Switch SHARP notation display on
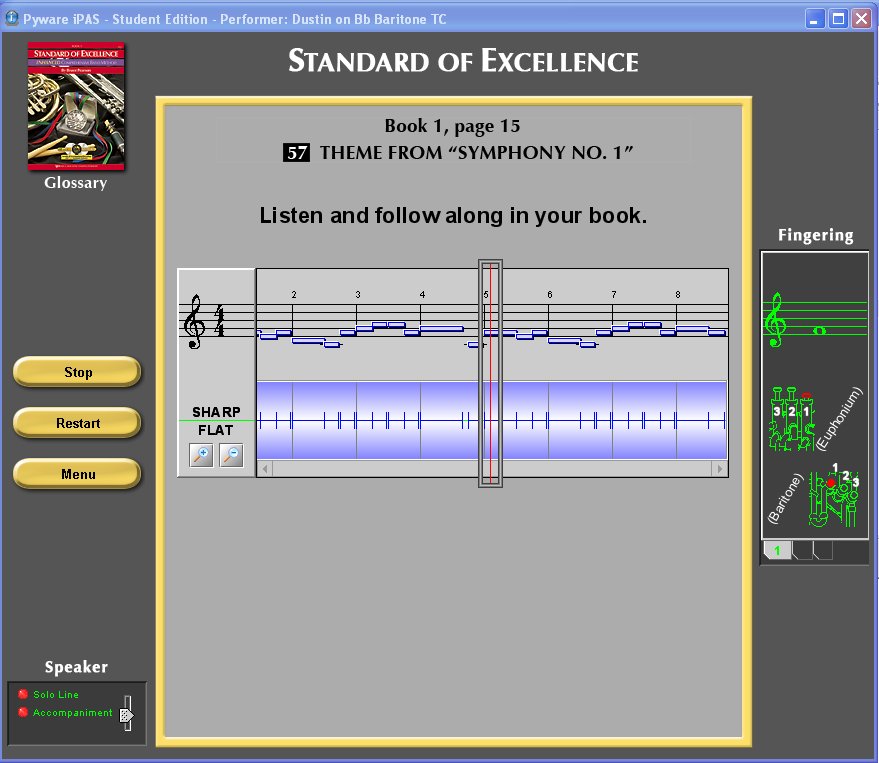The height and width of the screenshot is (763, 879). click(x=214, y=410)
